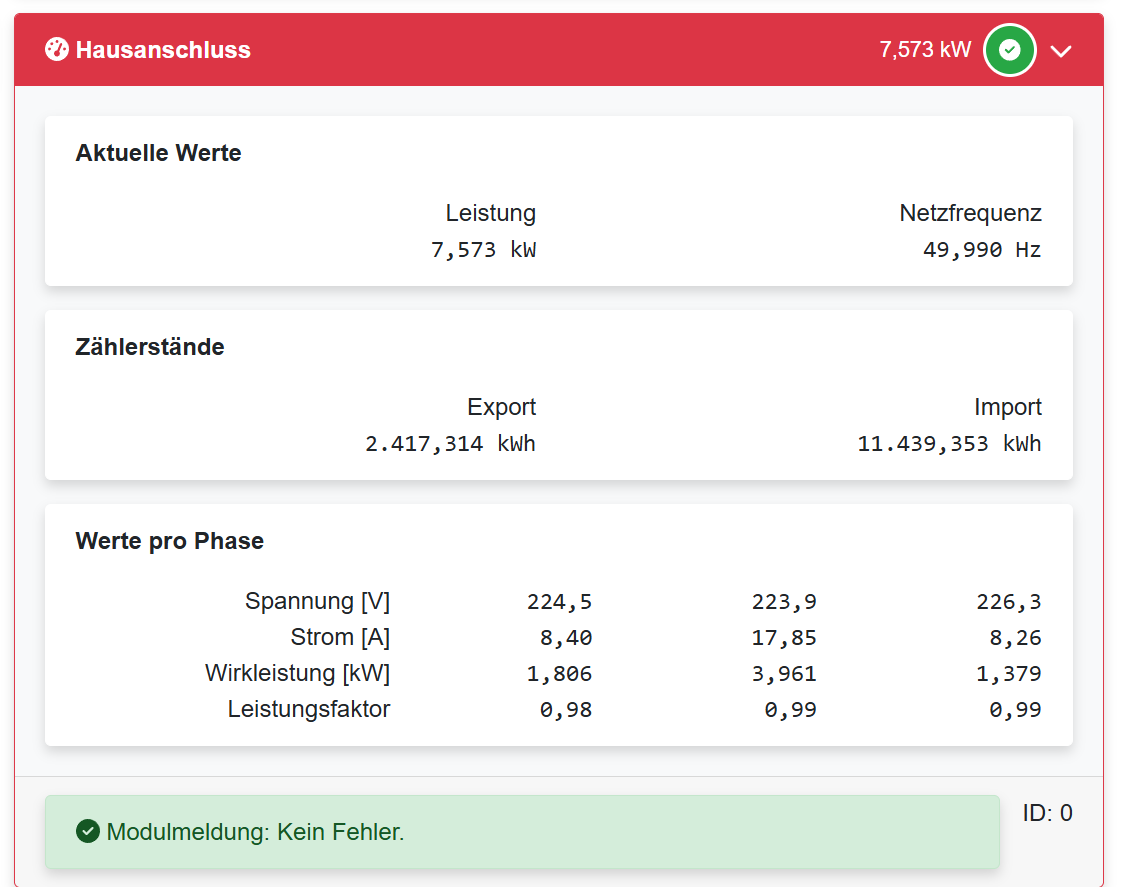The width and height of the screenshot is (1129, 887).
Task: Click the 7,573 kW value in header
Action: (x=925, y=50)
